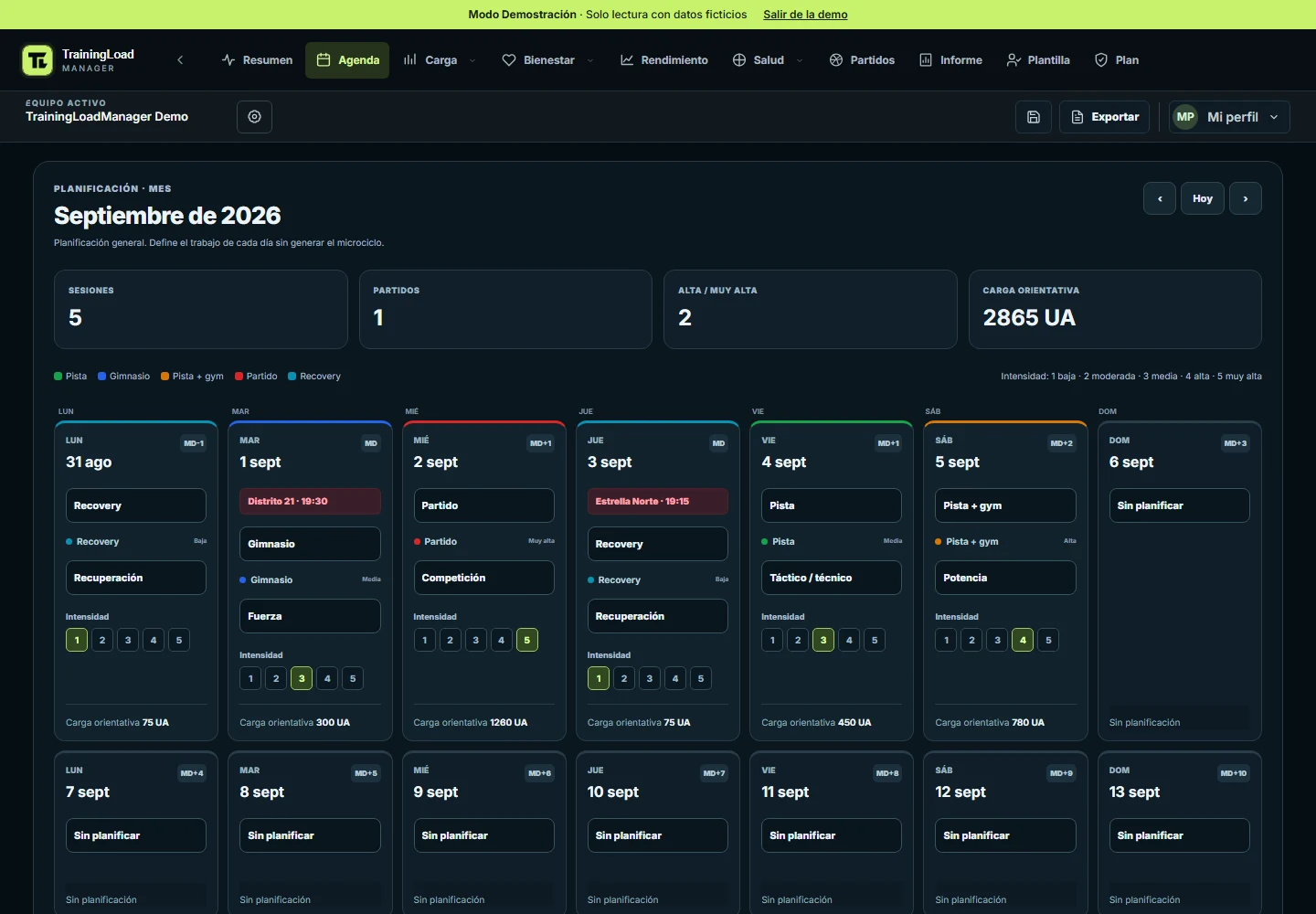Expand the Salud dropdown menu
Screen dimensions: 1316x914
pos(769,60)
